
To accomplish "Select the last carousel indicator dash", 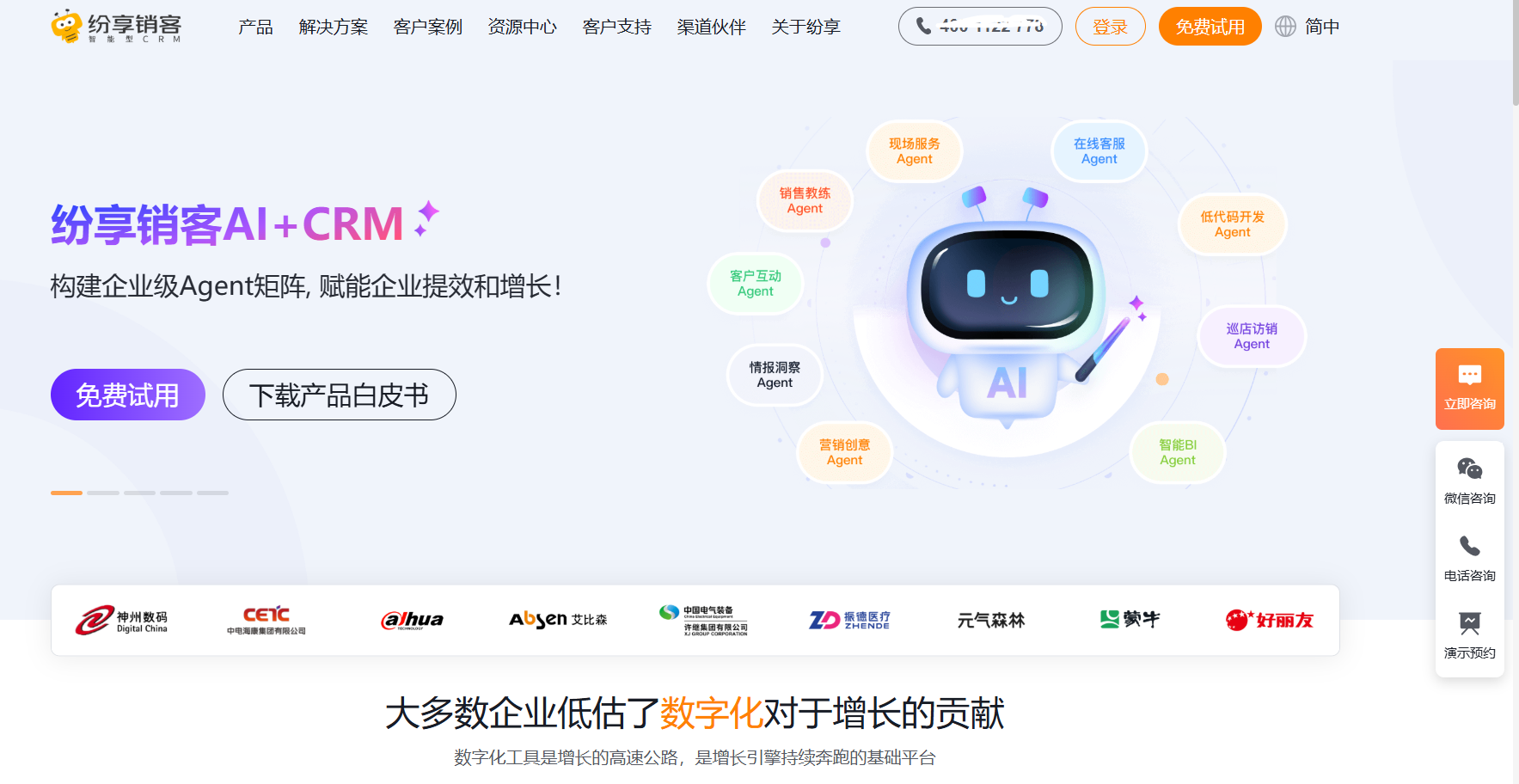I will coord(212,493).
